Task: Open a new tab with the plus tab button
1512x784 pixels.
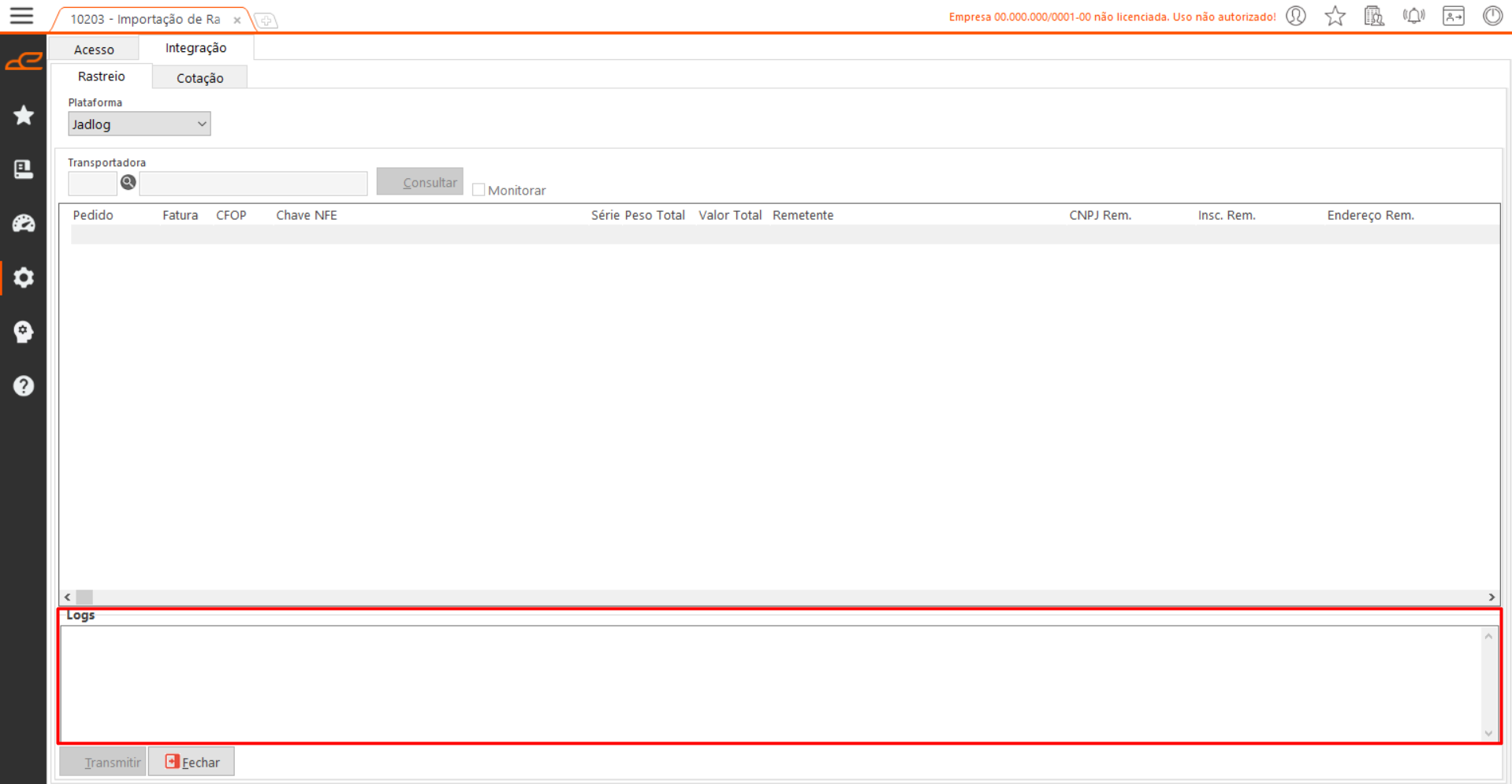Action: (x=266, y=20)
